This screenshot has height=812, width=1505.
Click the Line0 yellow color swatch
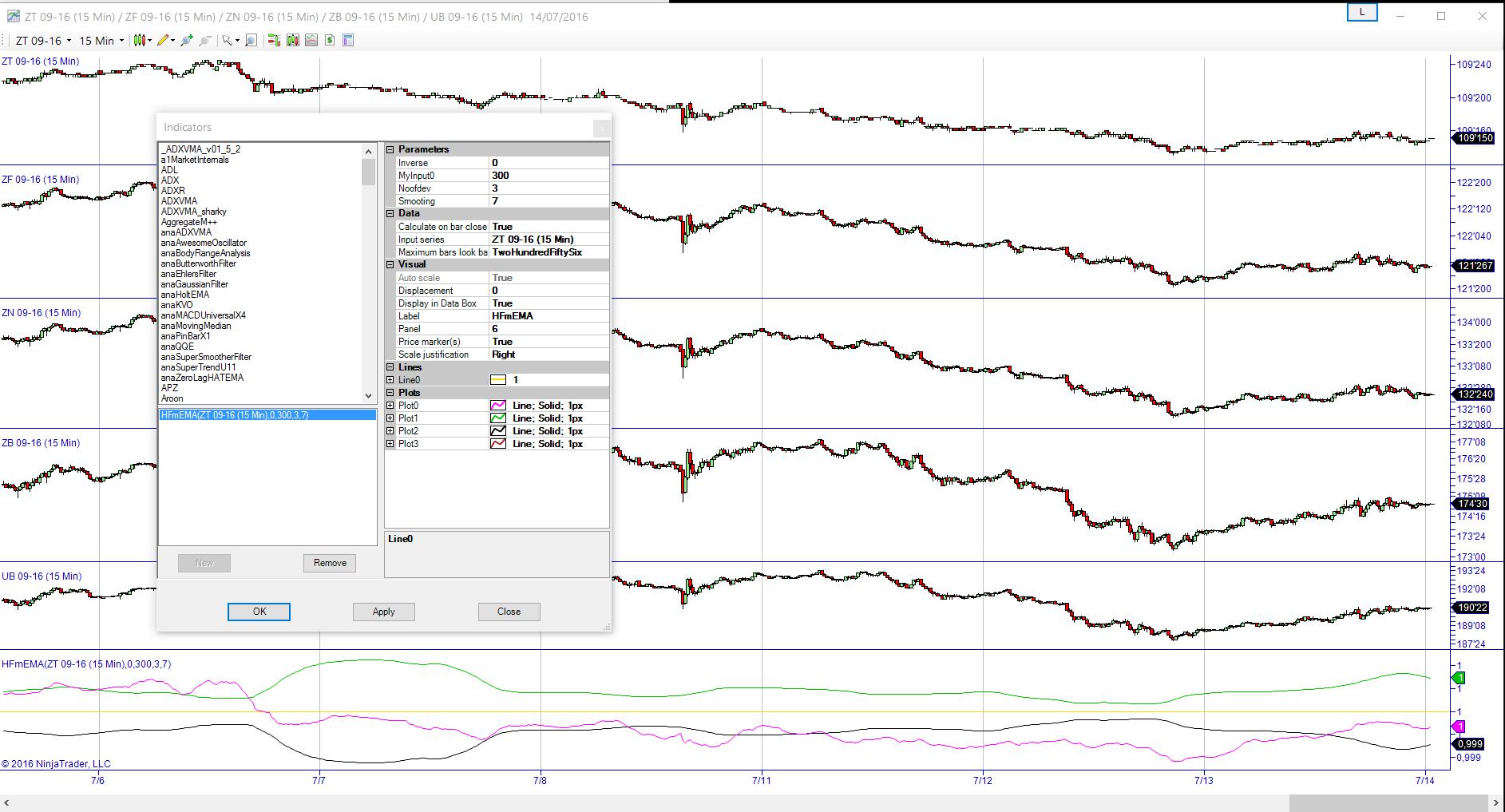tap(498, 380)
